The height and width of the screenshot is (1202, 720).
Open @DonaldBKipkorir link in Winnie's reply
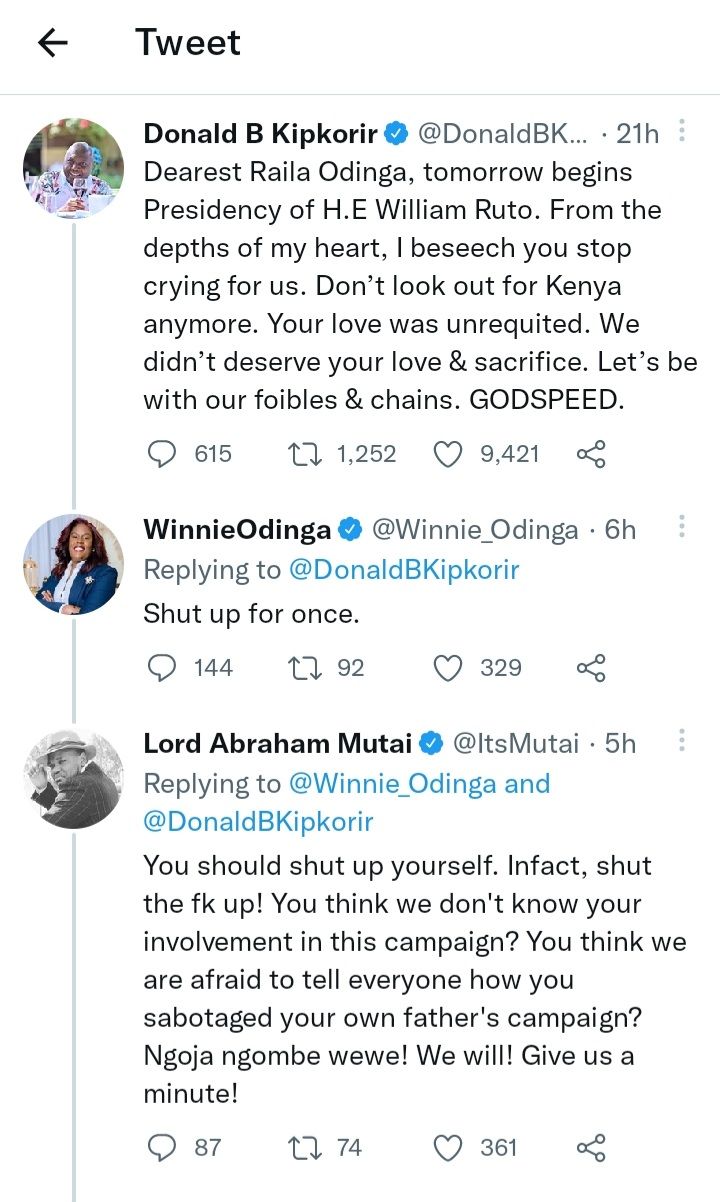click(x=404, y=570)
